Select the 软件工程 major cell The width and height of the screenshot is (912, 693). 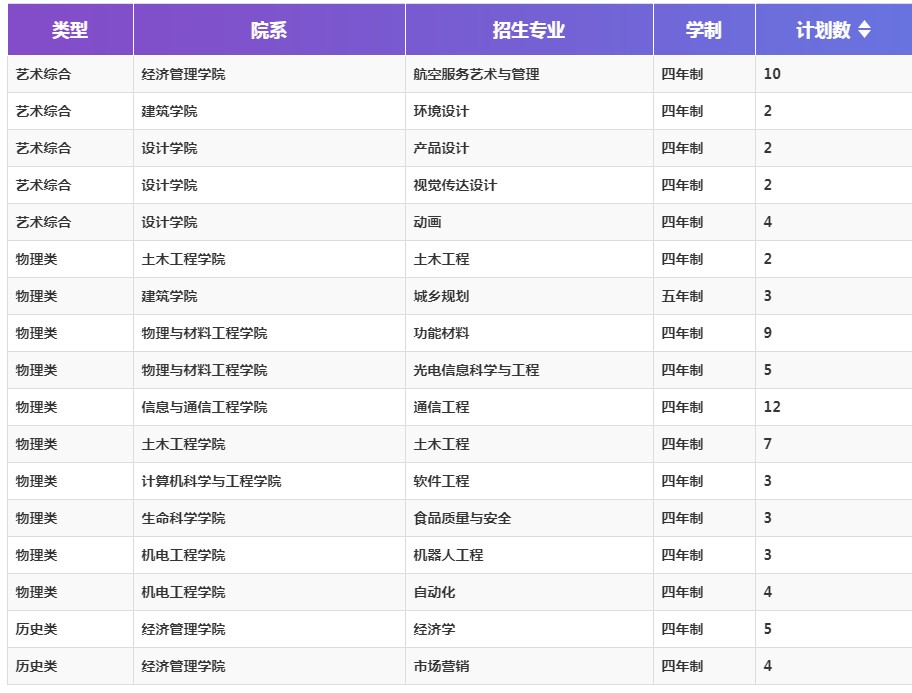[441, 481]
